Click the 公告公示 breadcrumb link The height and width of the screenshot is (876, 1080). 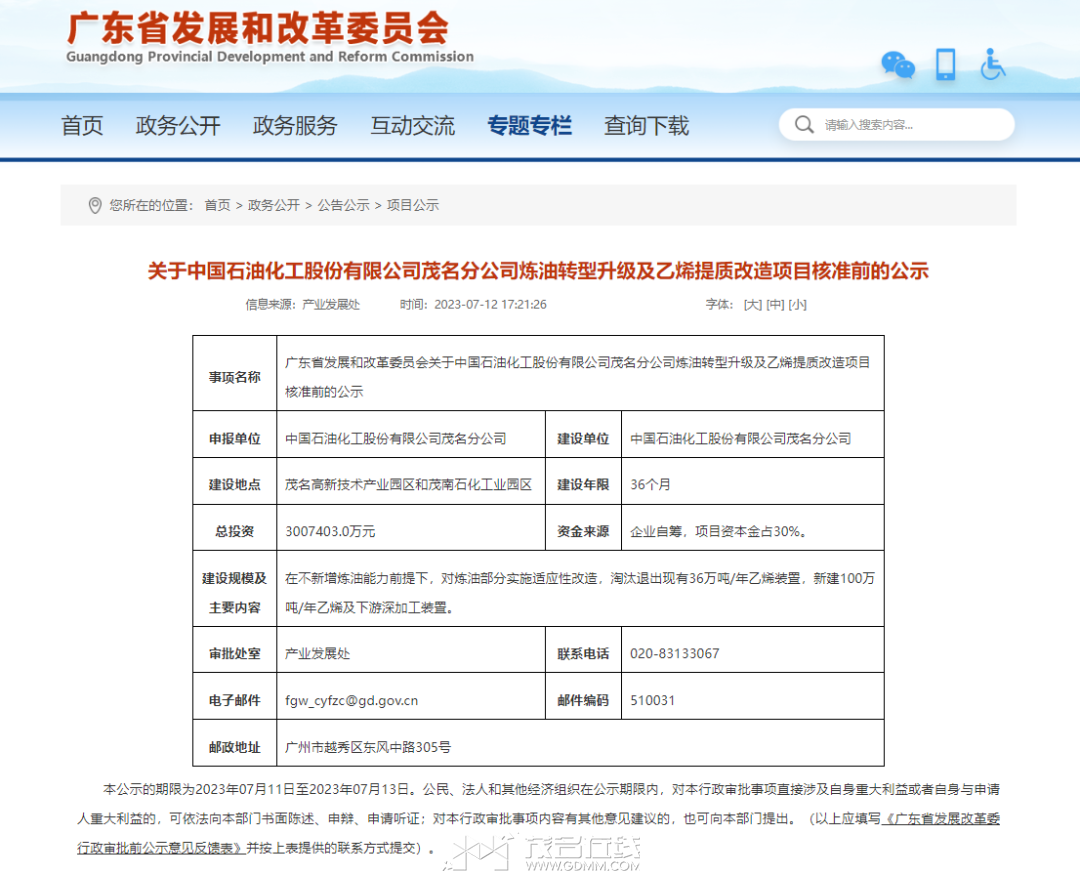tap(343, 205)
